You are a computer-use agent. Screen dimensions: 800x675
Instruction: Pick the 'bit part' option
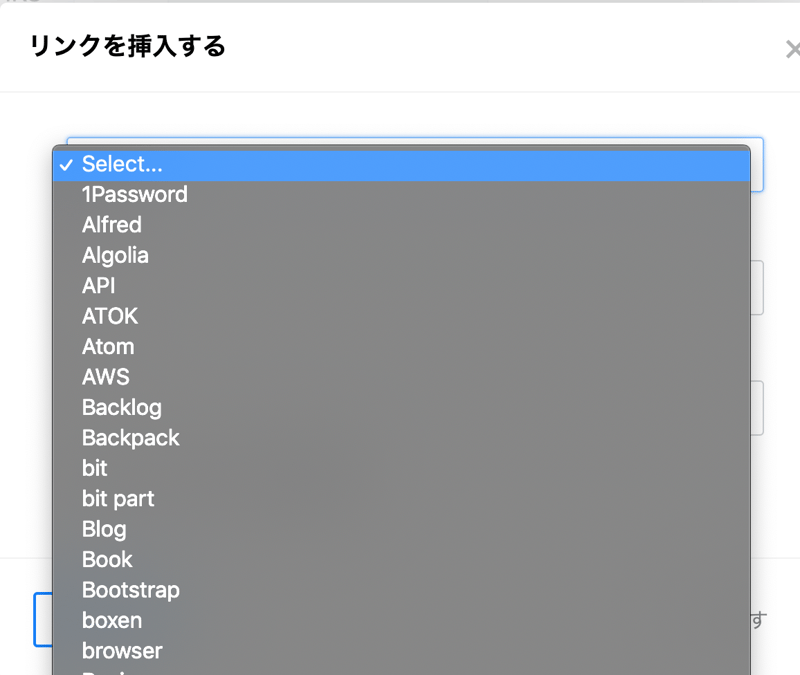(118, 499)
